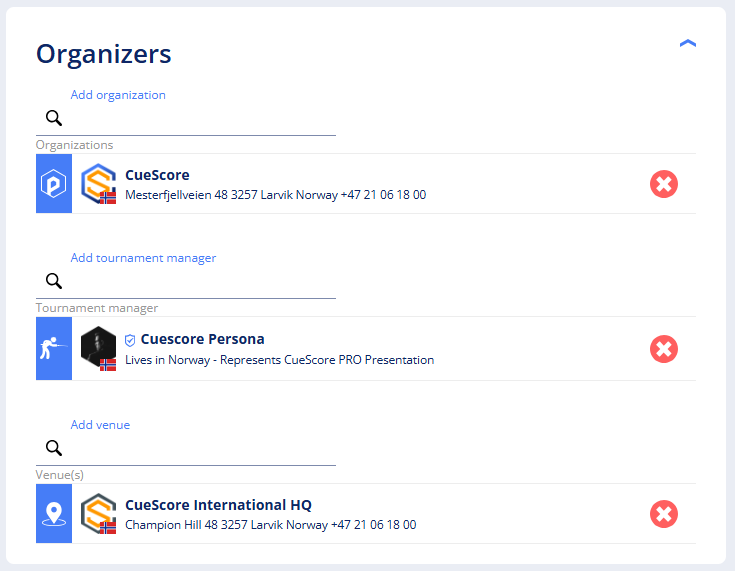Screen dimensions: 735x571
Task: Click the Add venue search field
Action: [186, 449]
